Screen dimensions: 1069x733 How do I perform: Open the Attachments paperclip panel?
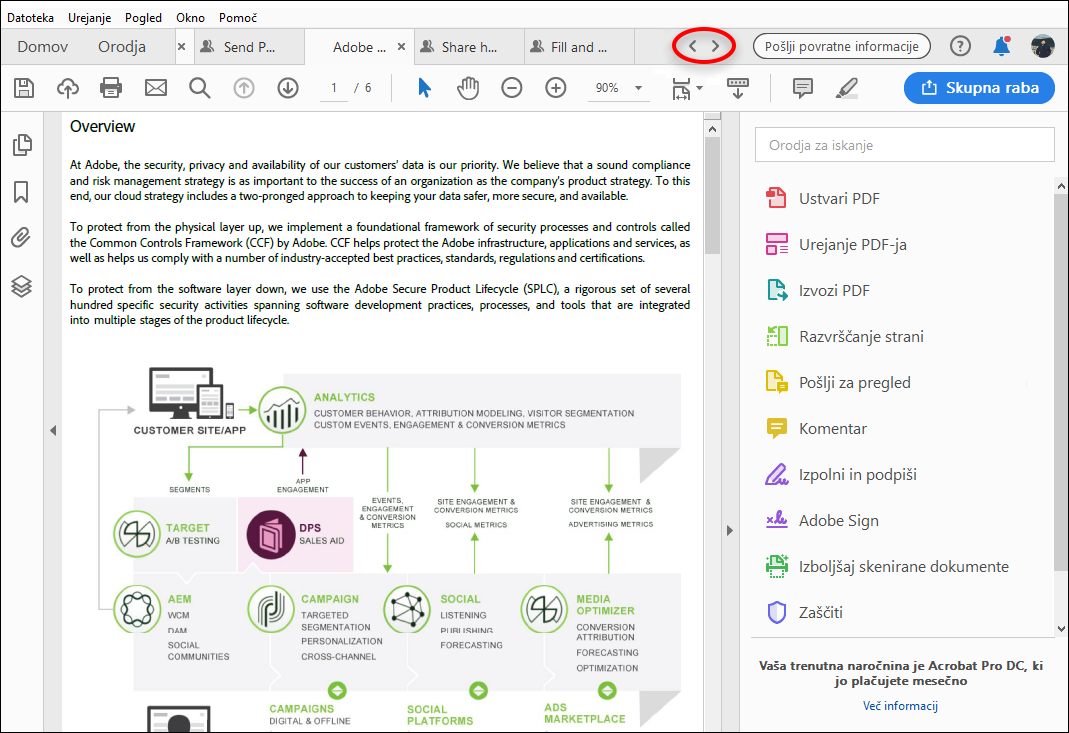(21, 238)
